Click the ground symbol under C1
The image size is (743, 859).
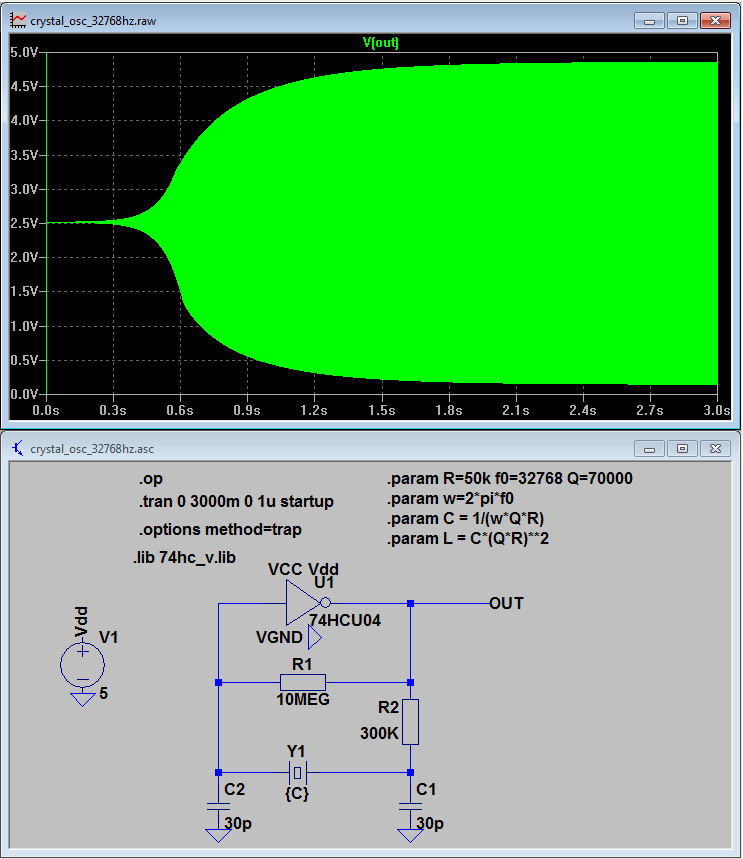(410, 835)
